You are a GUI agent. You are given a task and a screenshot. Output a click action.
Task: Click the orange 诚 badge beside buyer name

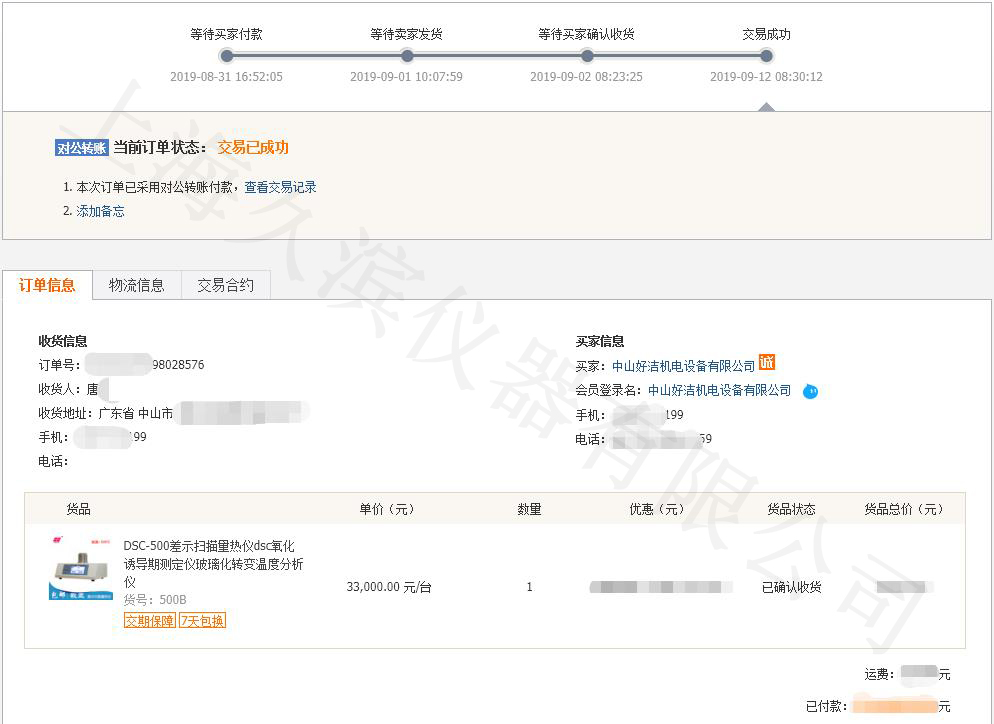[767, 363]
